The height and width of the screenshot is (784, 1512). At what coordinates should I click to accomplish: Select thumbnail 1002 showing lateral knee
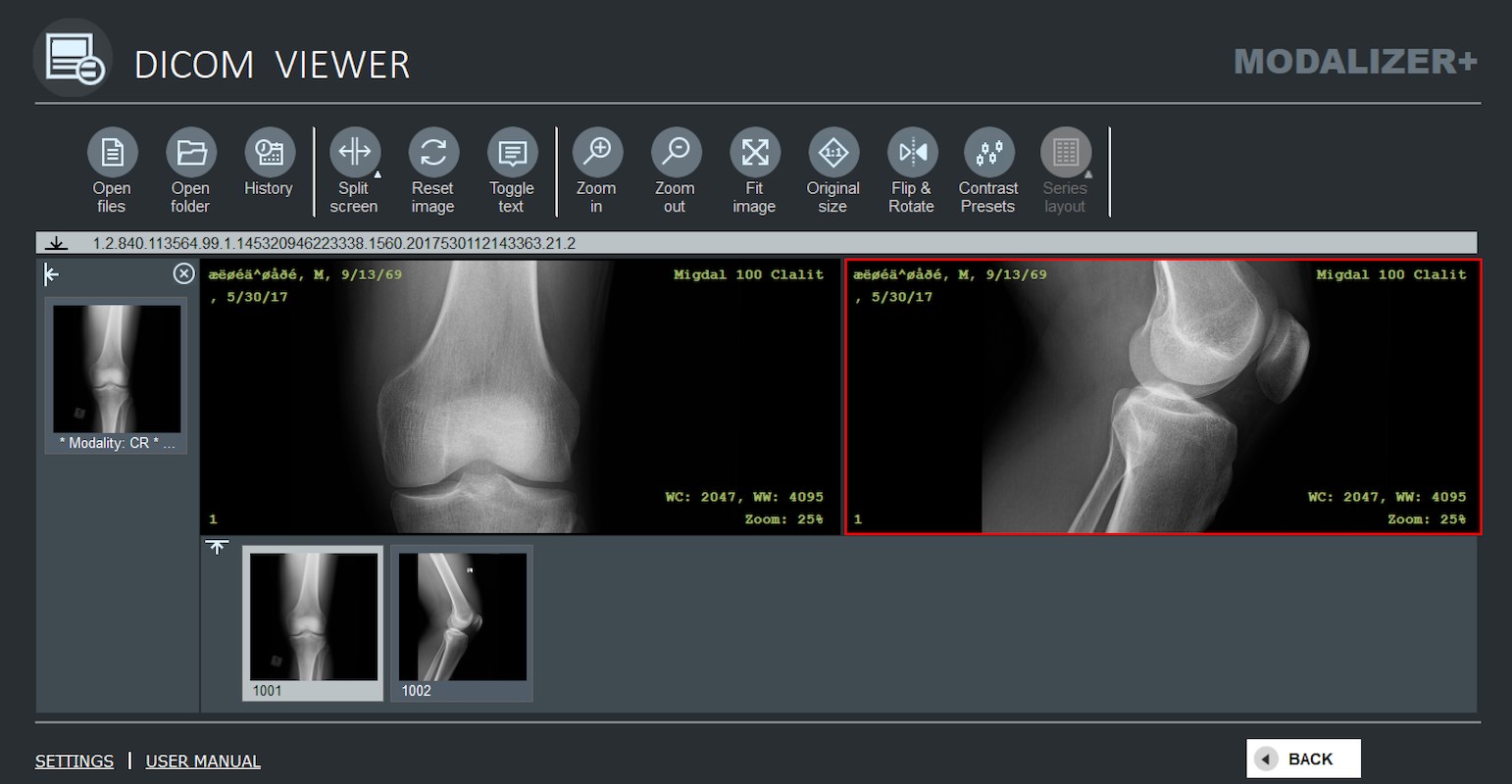pos(461,617)
